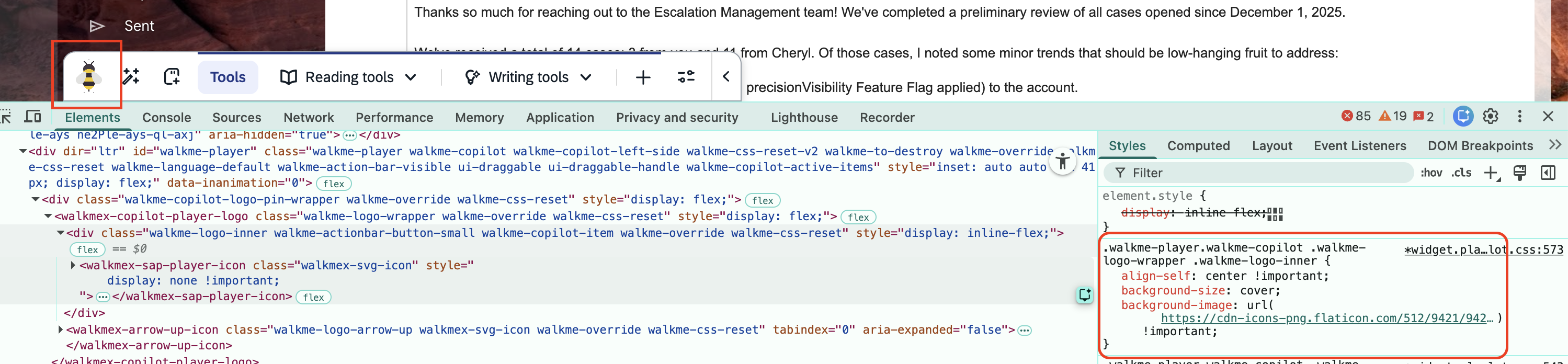Switch to the Console tab
This screenshot has height=364, width=1568.
(x=166, y=118)
